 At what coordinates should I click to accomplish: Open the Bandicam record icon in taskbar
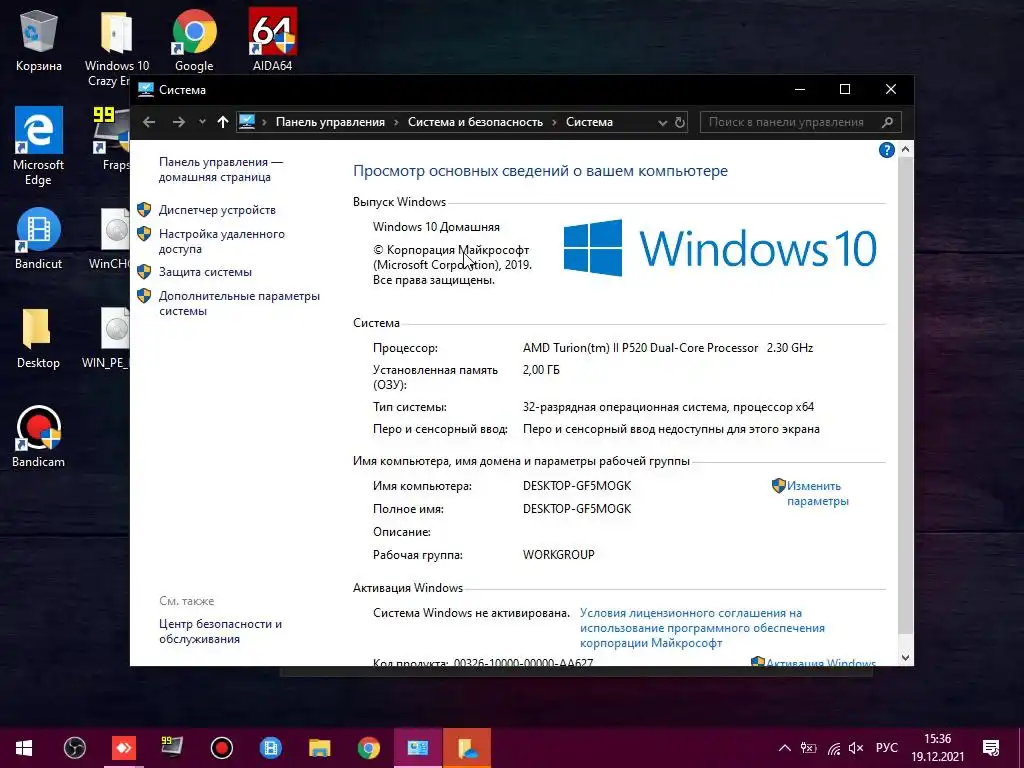[221, 748]
